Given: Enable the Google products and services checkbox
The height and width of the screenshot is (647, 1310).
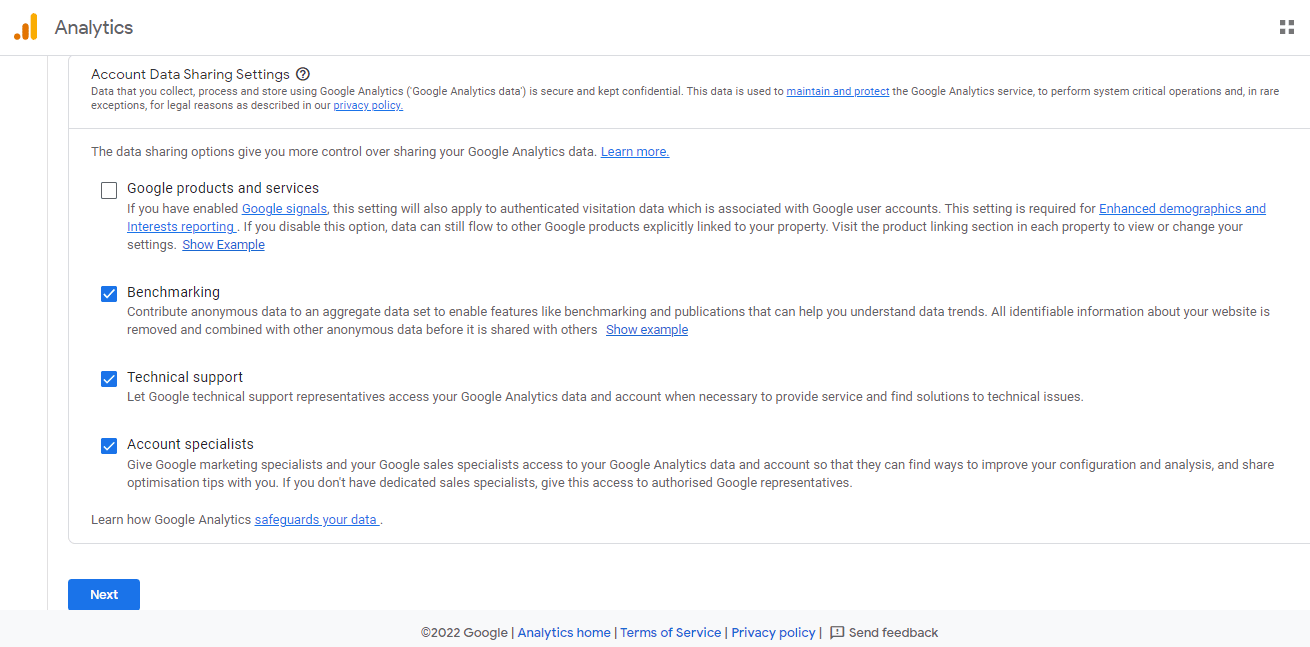Looking at the screenshot, I should click(108, 189).
